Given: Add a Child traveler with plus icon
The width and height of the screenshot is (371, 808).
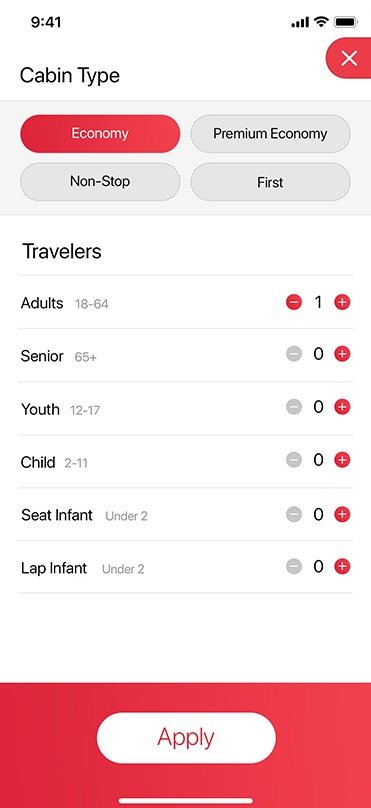Looking at the screenshot, I should [x=342, y=460].
